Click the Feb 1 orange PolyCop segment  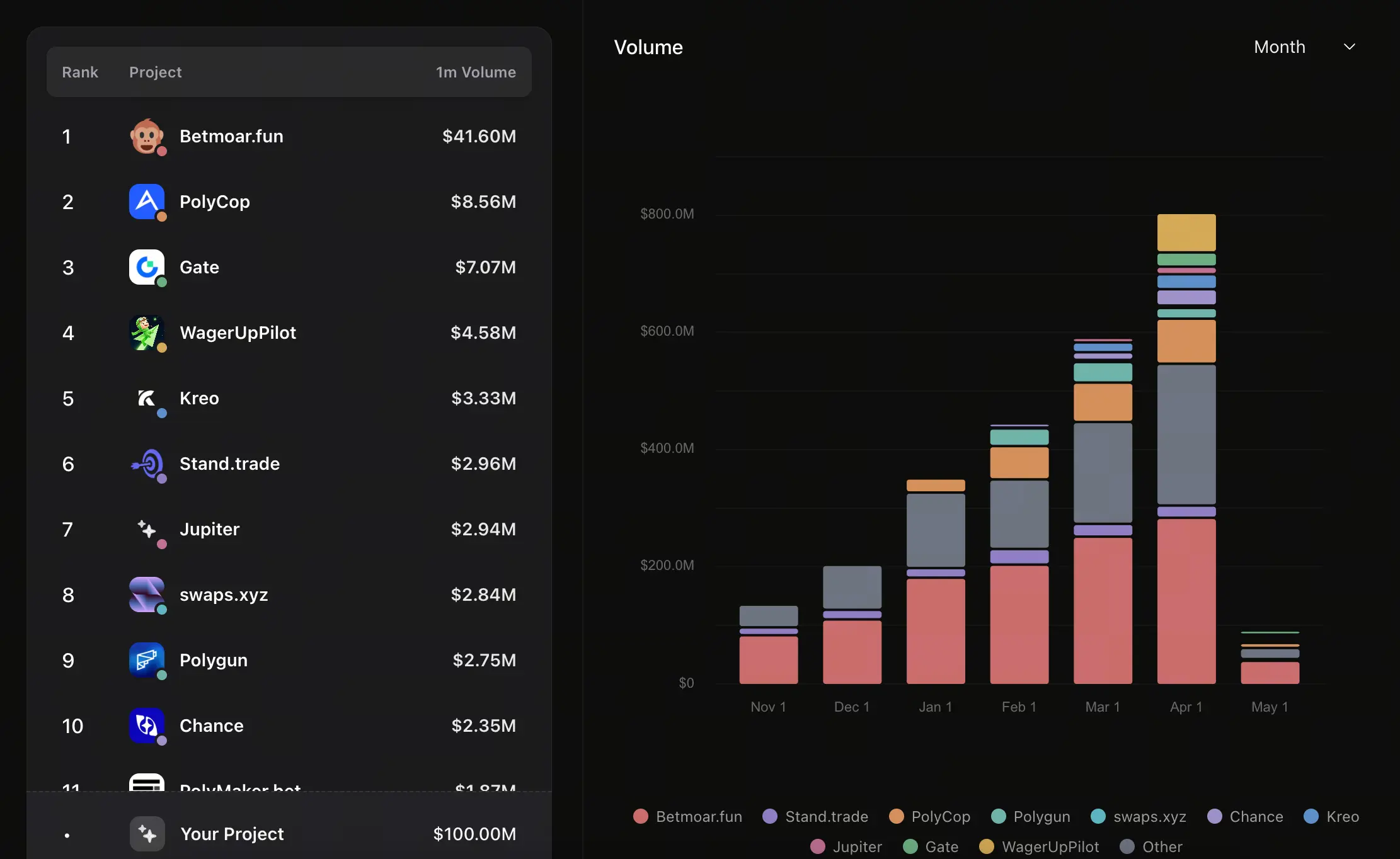(1019, 462)
